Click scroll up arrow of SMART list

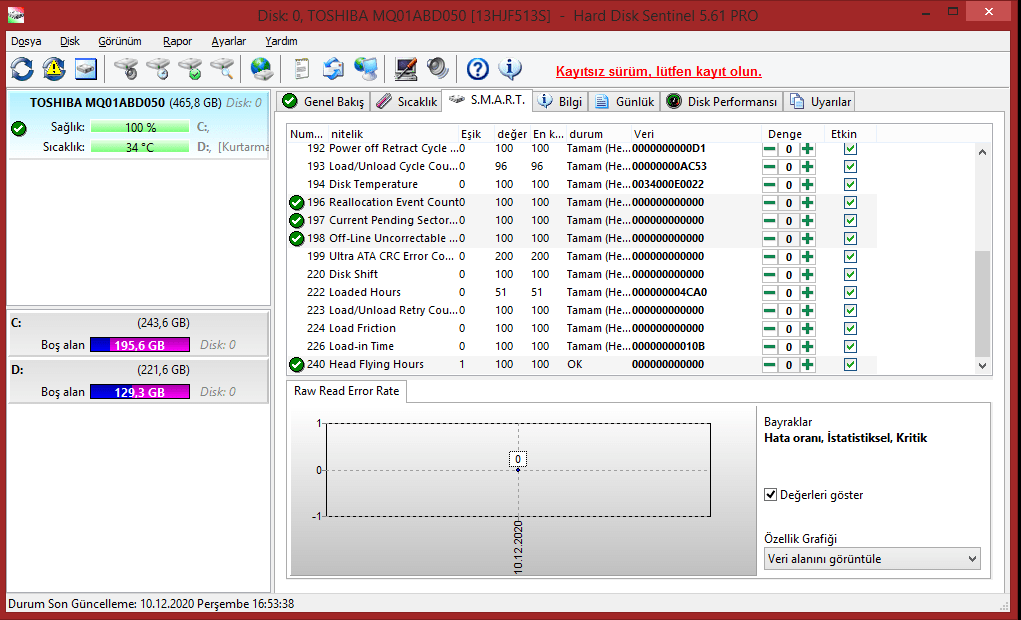(x=983, y=152)
